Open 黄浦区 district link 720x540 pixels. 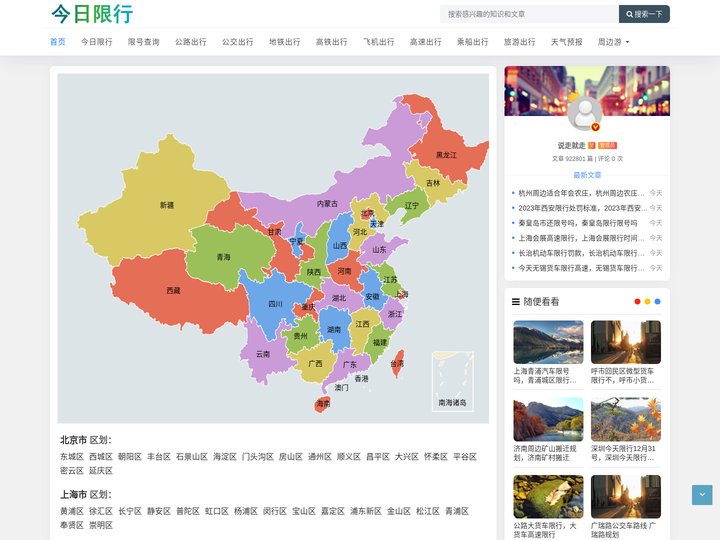pyautogui.click(x=72, y=512)
